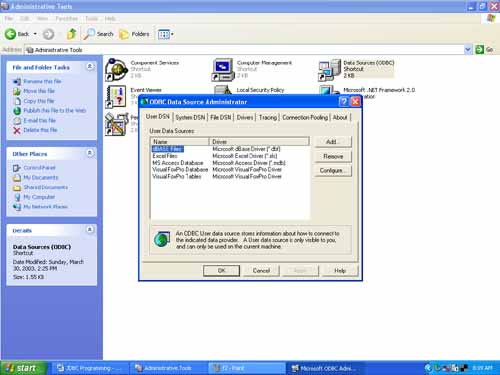Switch to the About tab
This screenshot has height=375, width=500.
pyautogui.click(x=340, y=117)
